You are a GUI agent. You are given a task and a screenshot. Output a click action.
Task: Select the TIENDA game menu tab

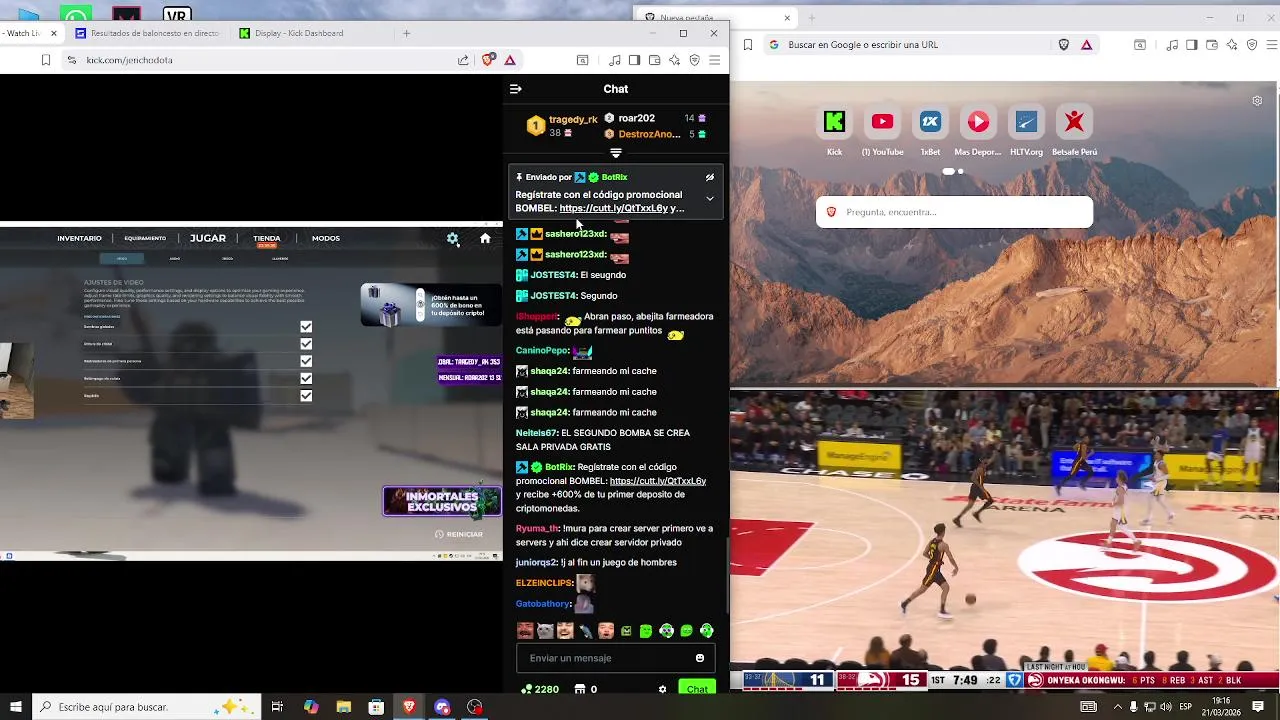click(266, 238)
